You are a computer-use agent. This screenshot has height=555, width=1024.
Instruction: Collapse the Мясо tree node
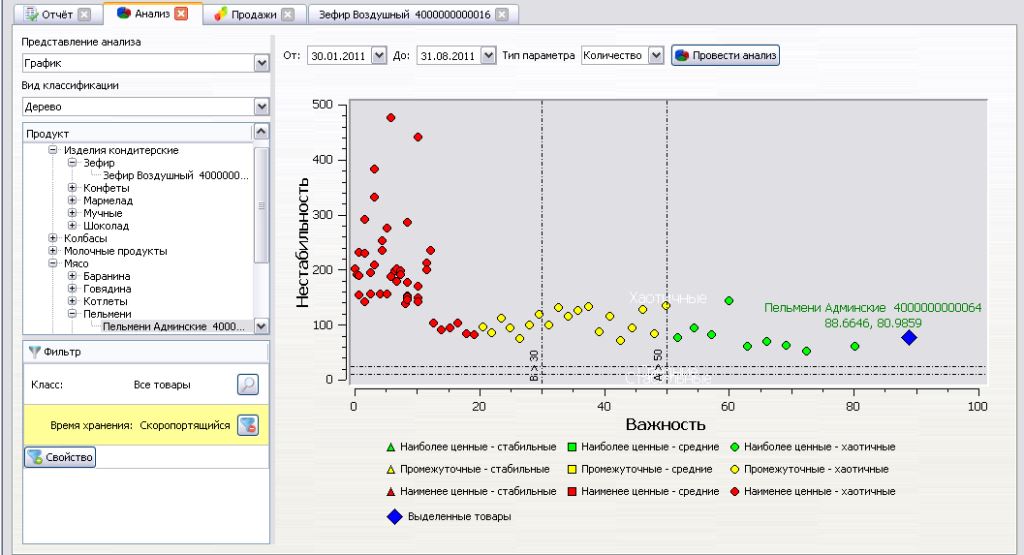pos(53,263)
